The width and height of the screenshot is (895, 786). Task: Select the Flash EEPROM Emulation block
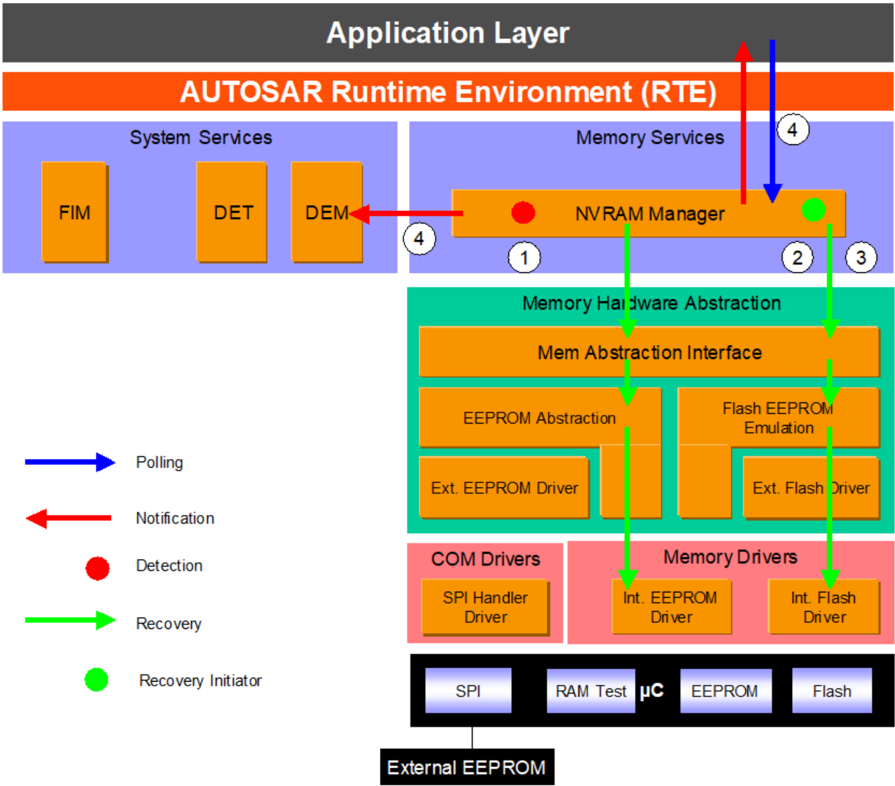tap(779, 417)
